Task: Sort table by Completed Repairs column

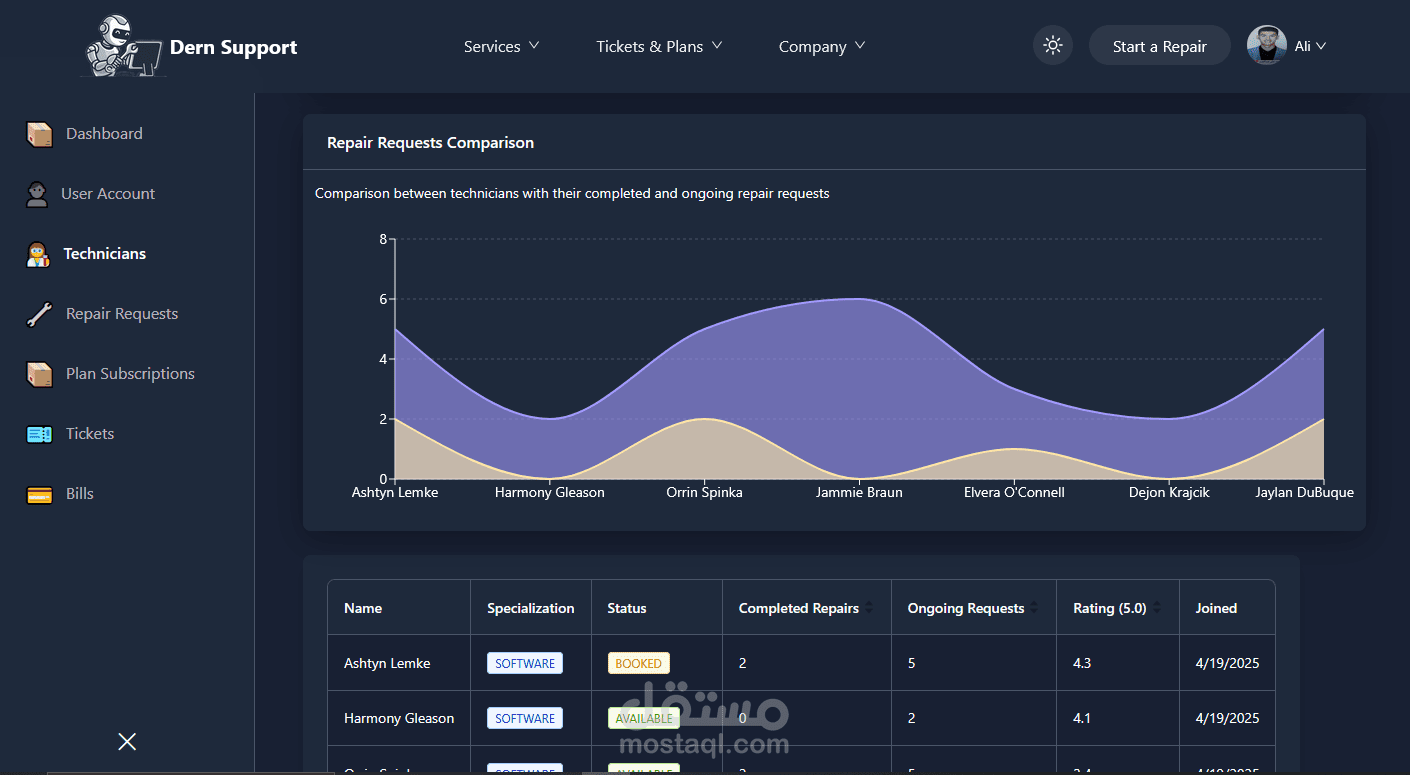Action: pos(868,608)
